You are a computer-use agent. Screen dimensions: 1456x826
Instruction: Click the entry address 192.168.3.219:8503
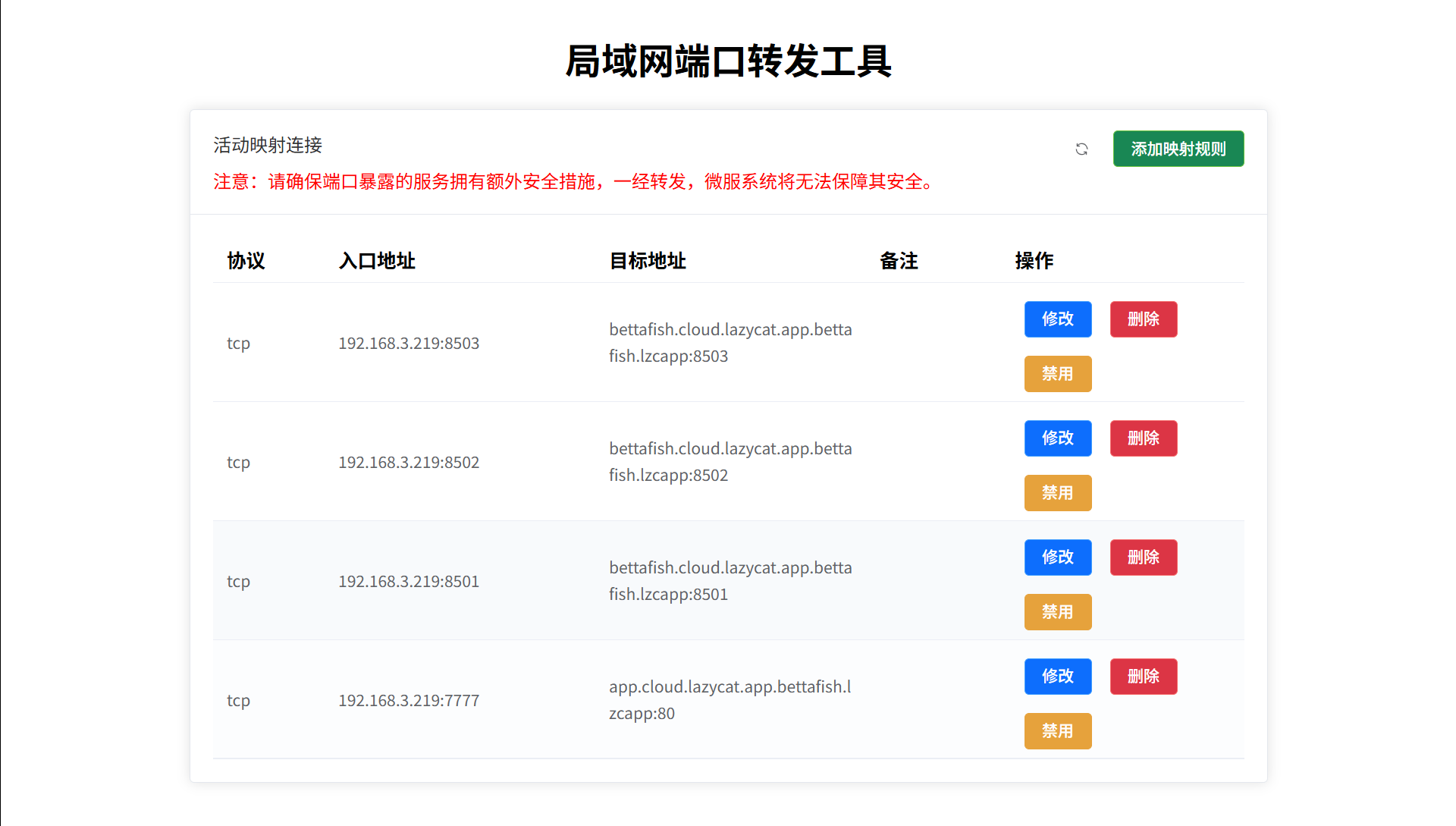coord(409,343)
